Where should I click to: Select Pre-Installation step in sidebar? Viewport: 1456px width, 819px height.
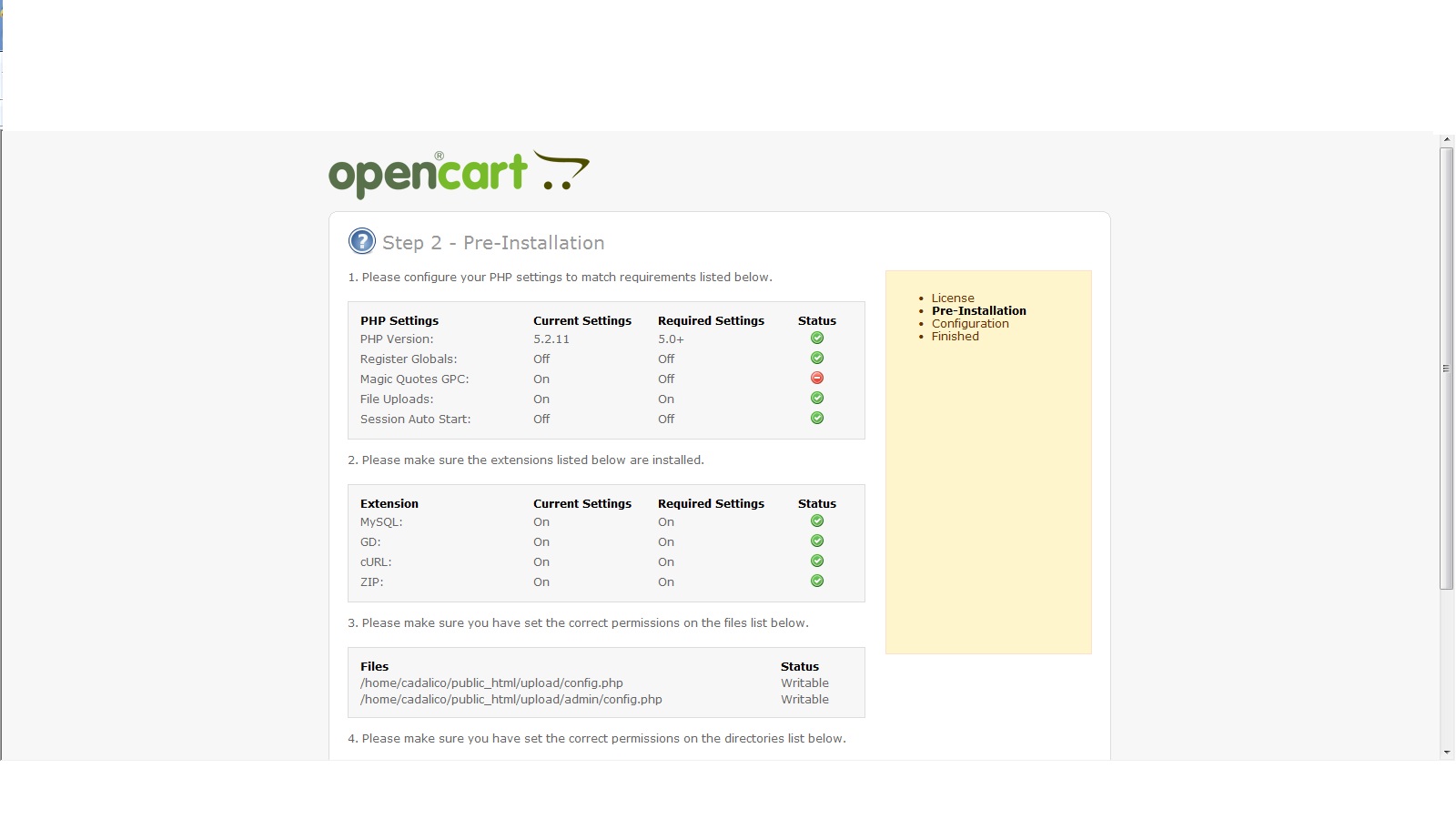click(x=978, y=311)
